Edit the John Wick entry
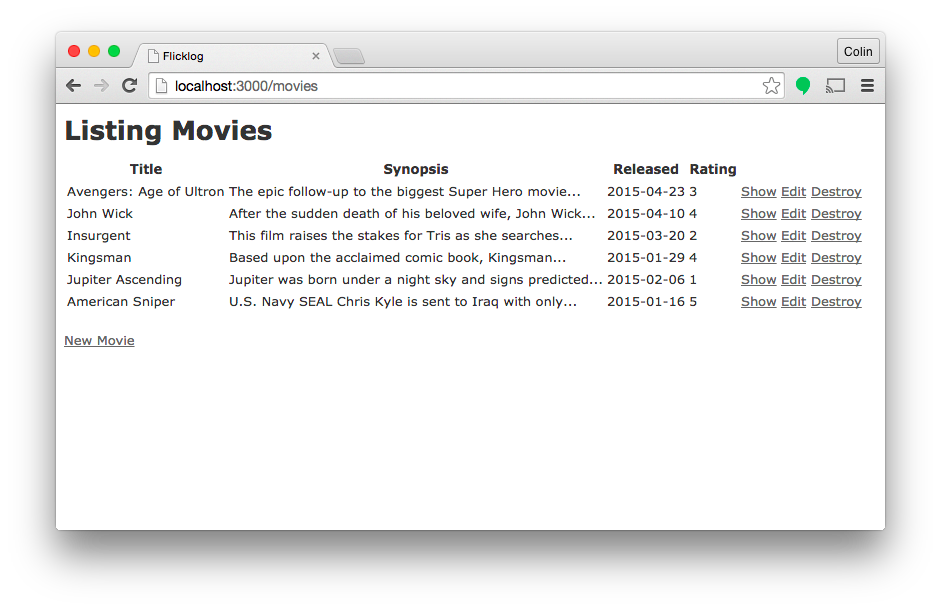Viewport: 941px width, 610px height. tap(793, 214)
